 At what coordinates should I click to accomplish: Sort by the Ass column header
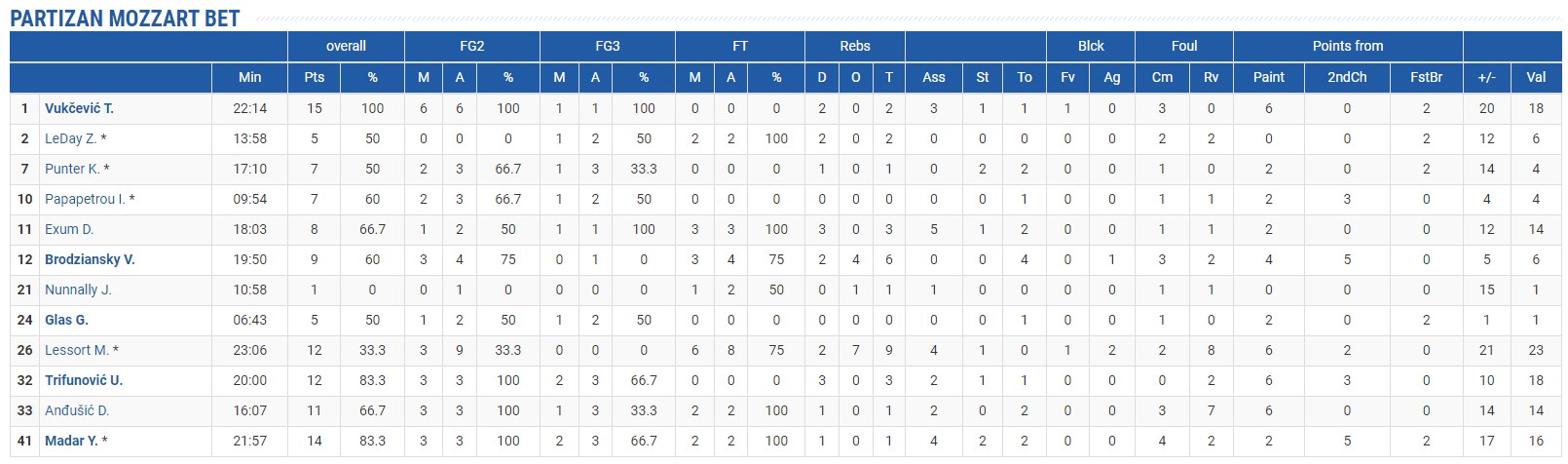pyautogui.click(x=933, y=77)
